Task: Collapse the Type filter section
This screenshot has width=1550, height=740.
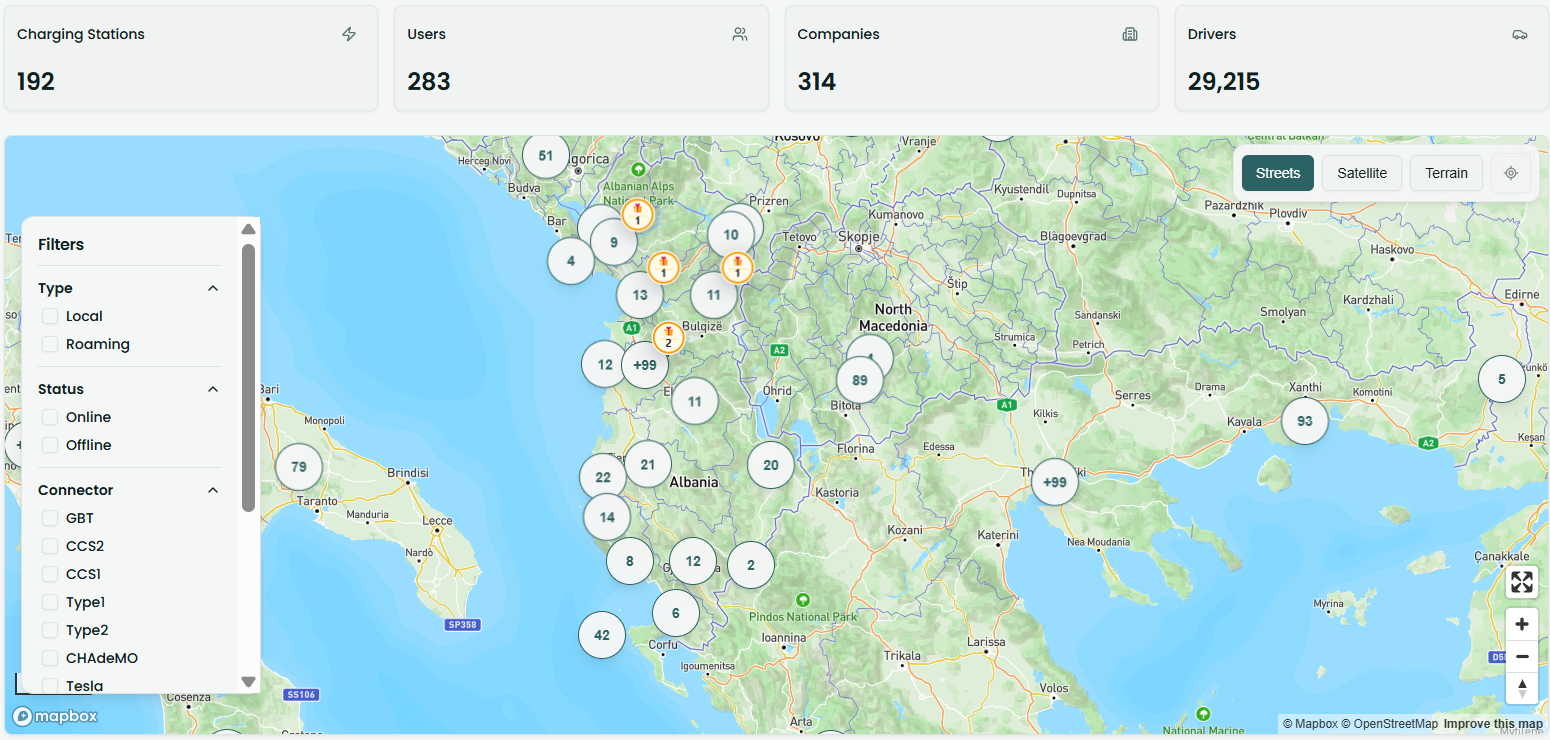Action: pos(212,288)
